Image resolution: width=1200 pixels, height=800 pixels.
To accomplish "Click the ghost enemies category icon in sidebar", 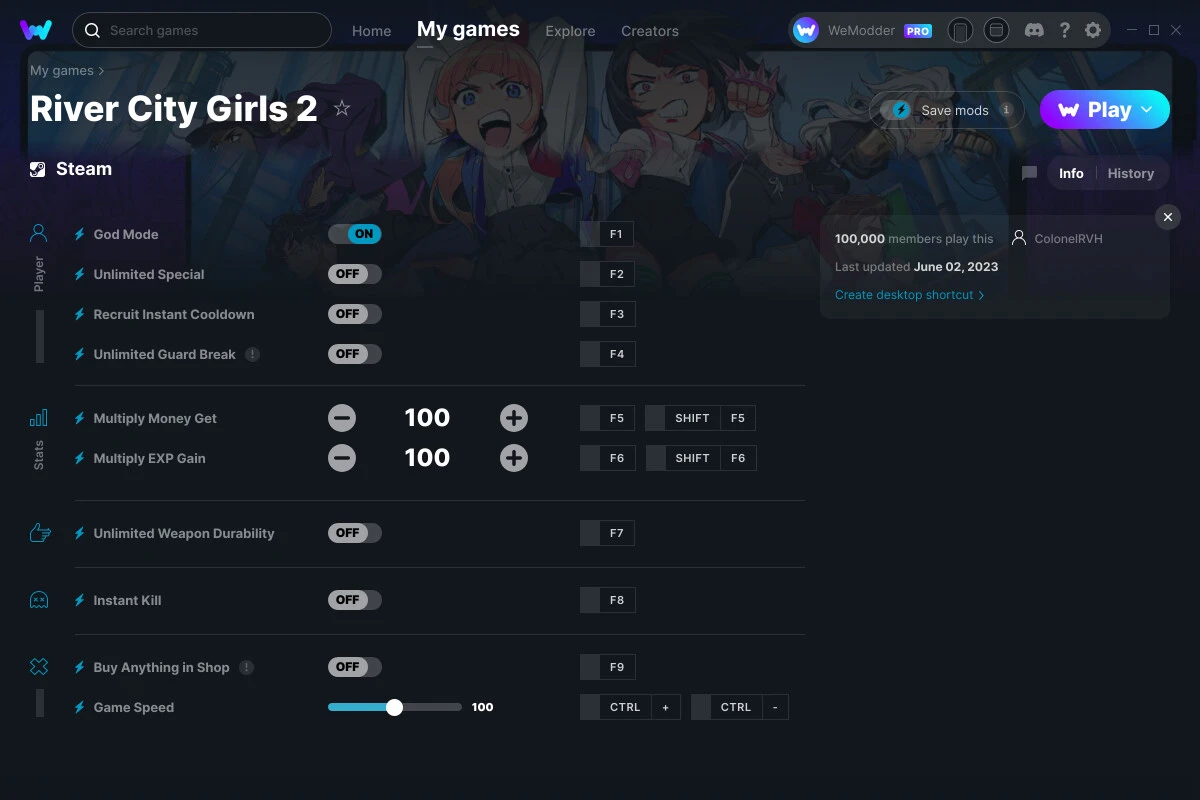I will point(38,600).
